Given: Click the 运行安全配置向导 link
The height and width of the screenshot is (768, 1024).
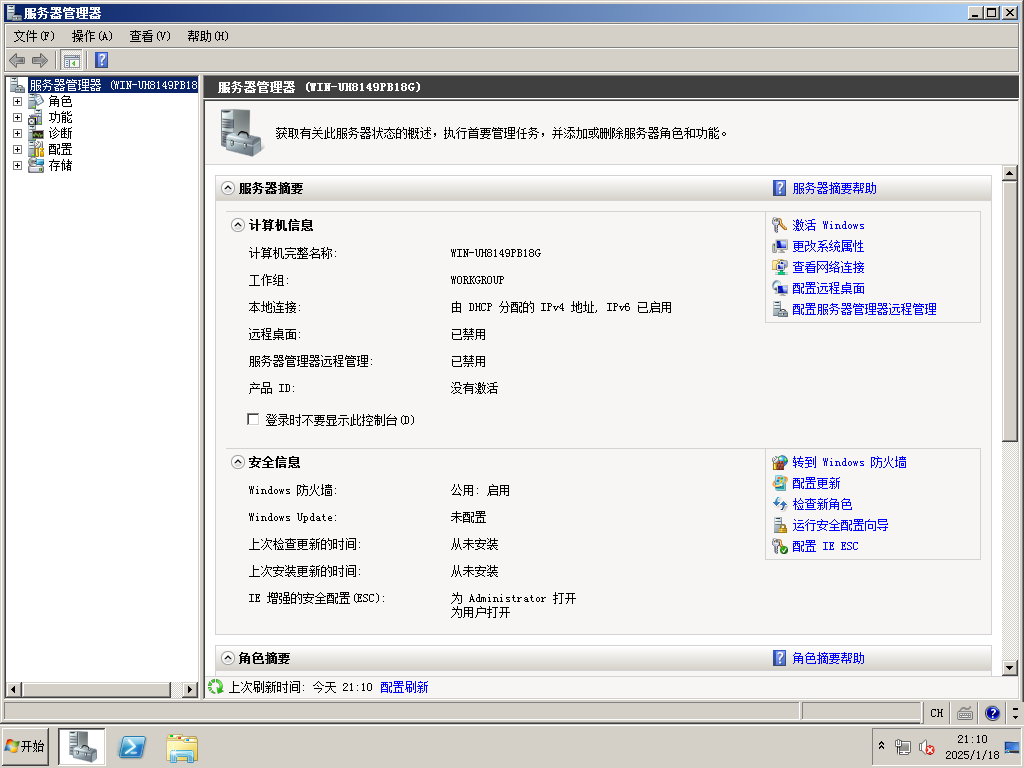Looking at the screenshot, I should click(840, 525).
